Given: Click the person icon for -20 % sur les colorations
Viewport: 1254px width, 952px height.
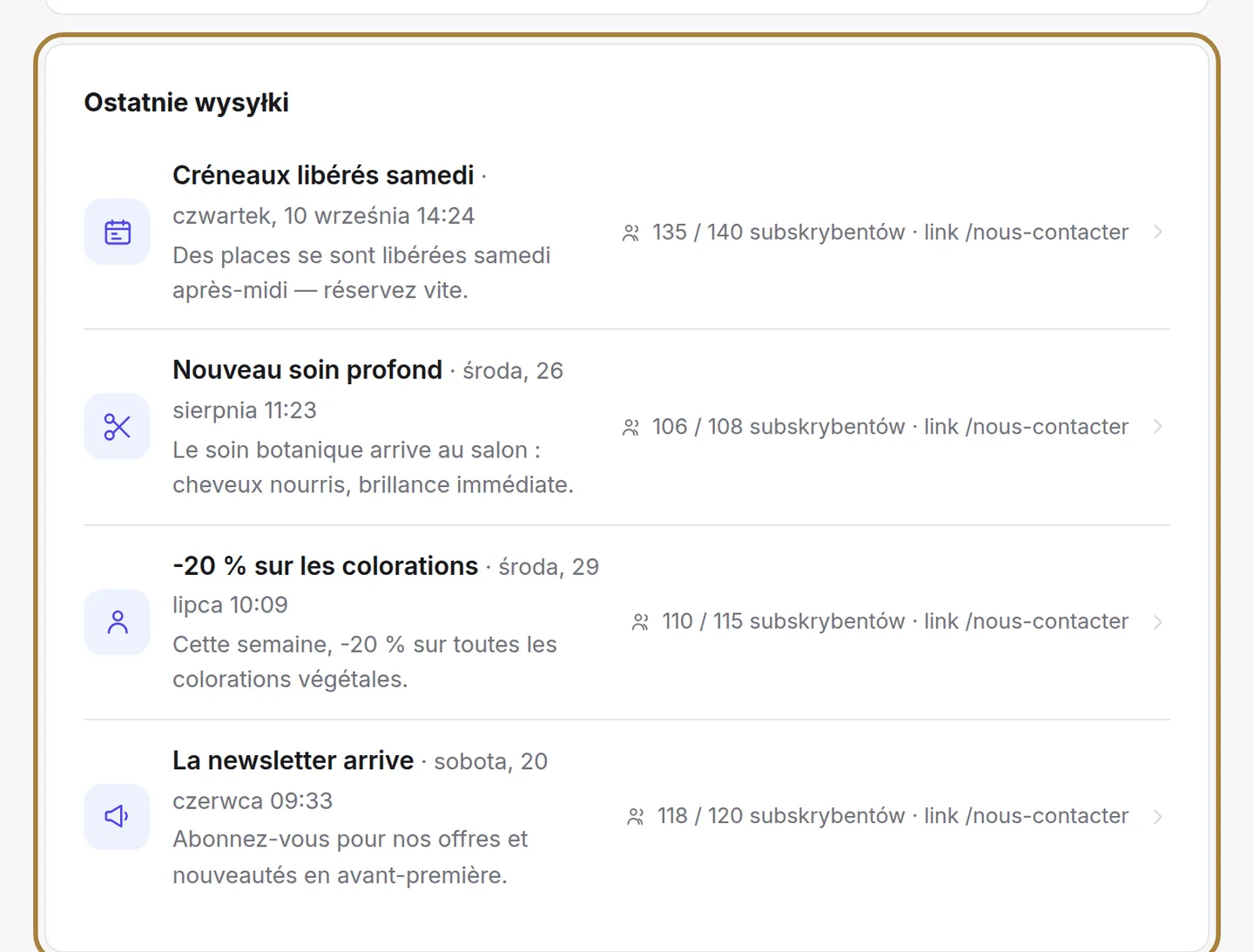Looking at the screenshot, I should (x=118, y=622).
